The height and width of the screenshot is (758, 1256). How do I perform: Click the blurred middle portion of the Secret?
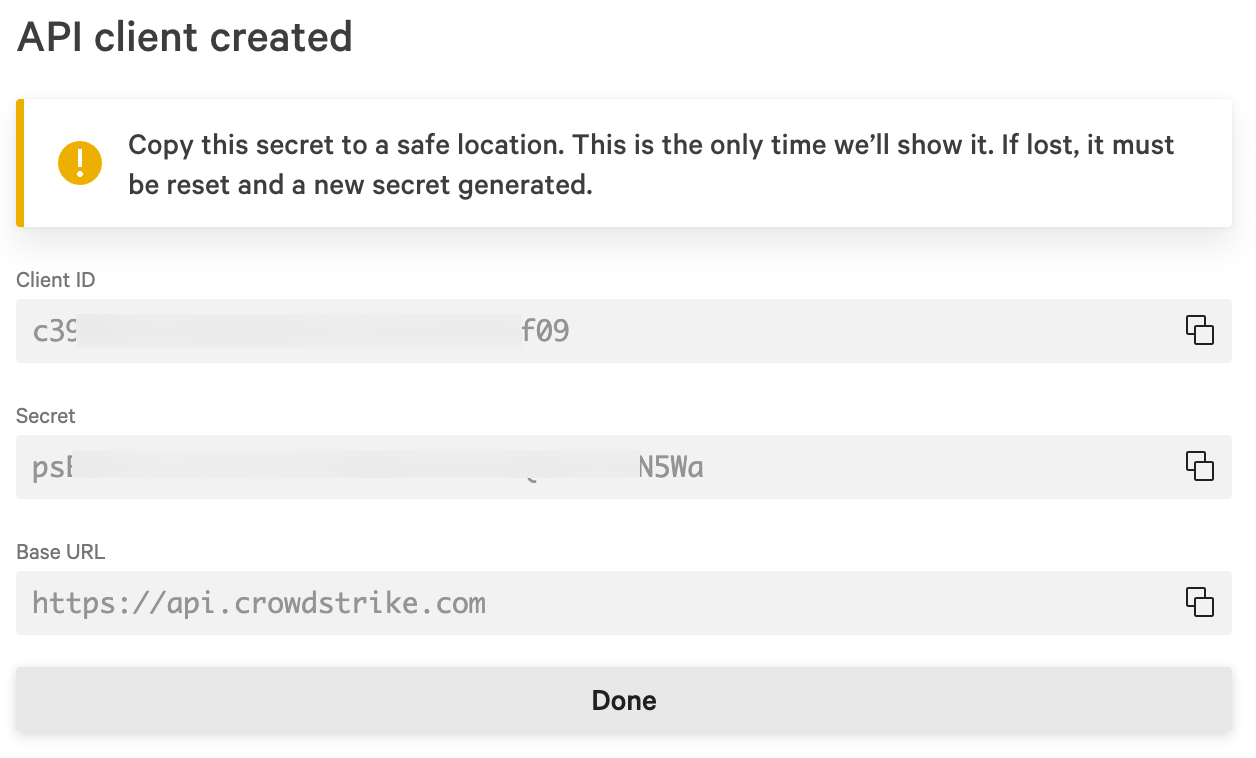point(356,467)
